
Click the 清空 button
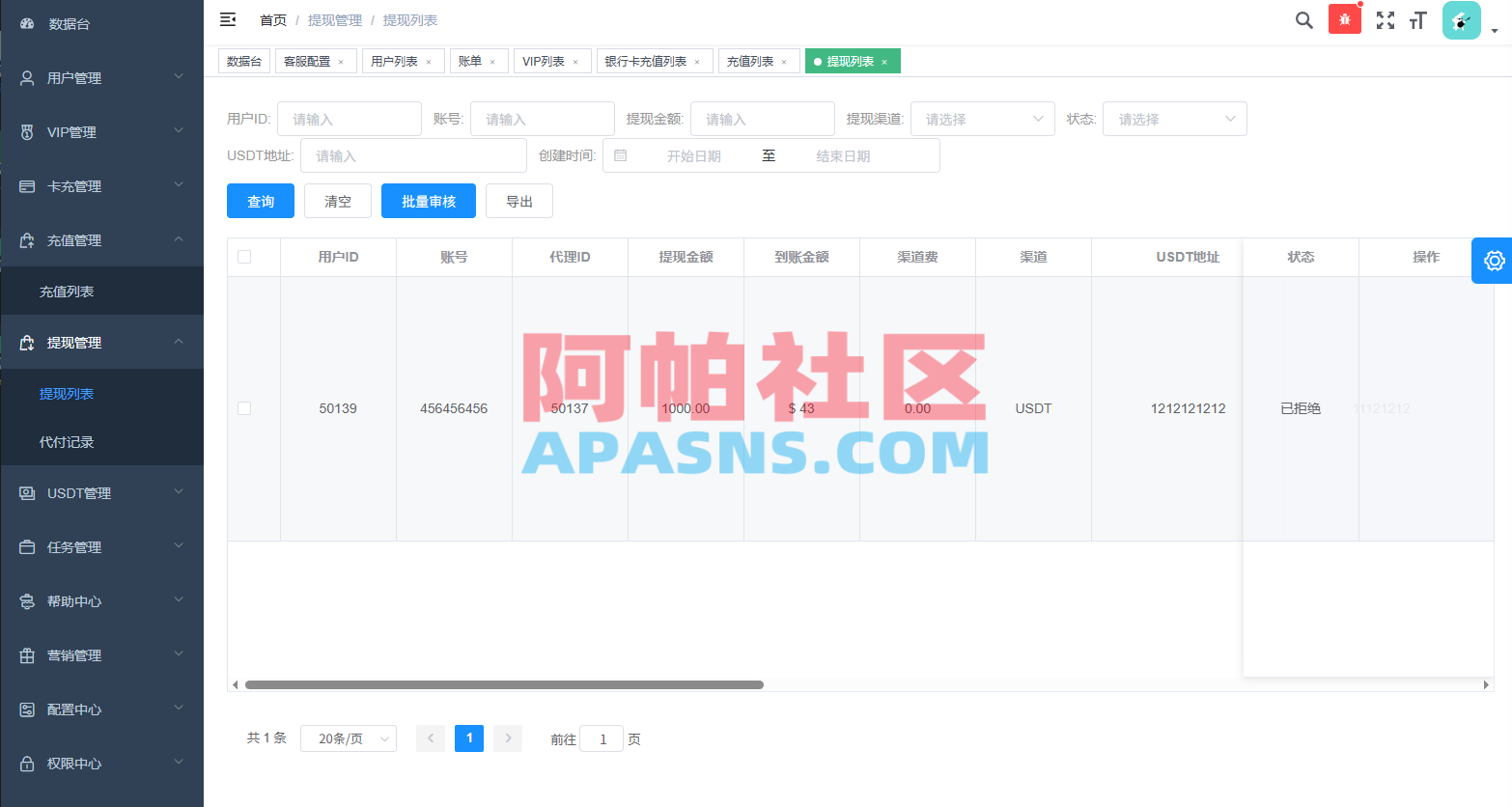[338, 201]
